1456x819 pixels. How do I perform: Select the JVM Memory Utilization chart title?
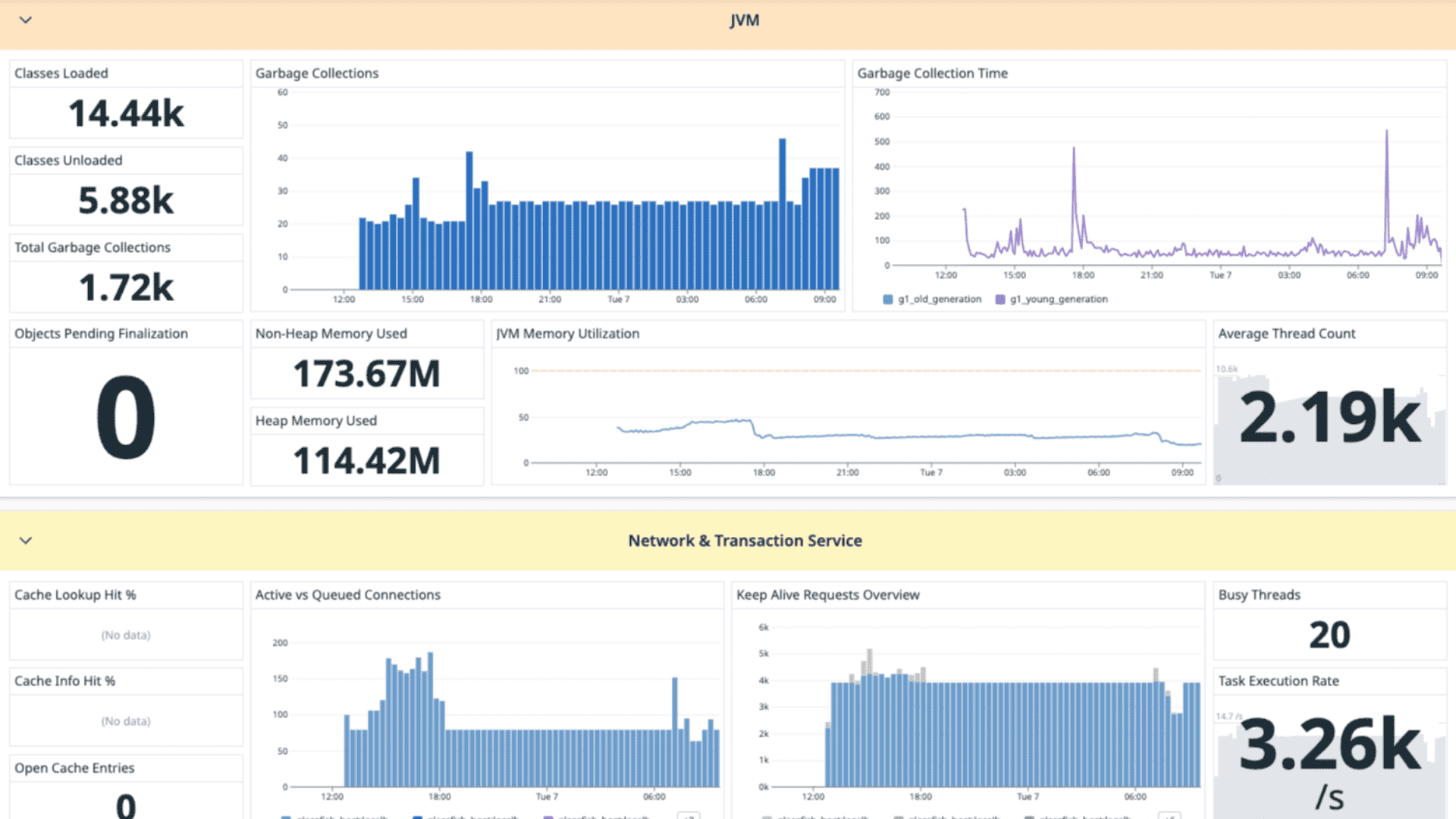tap(568, 334)
